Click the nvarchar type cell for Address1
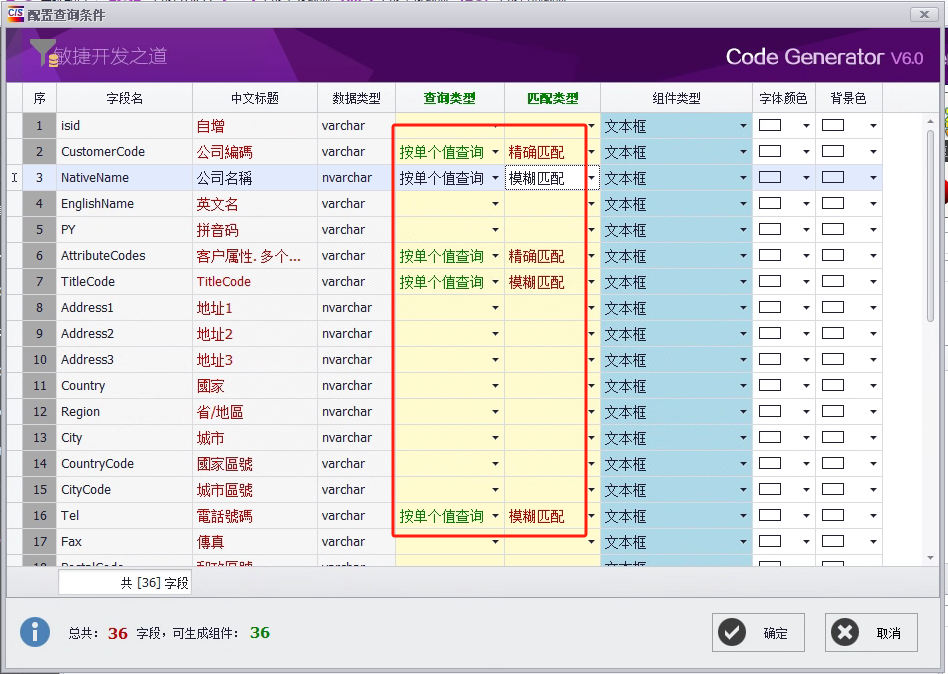Viewport: 948px width, 674px height. click(357, 308)
